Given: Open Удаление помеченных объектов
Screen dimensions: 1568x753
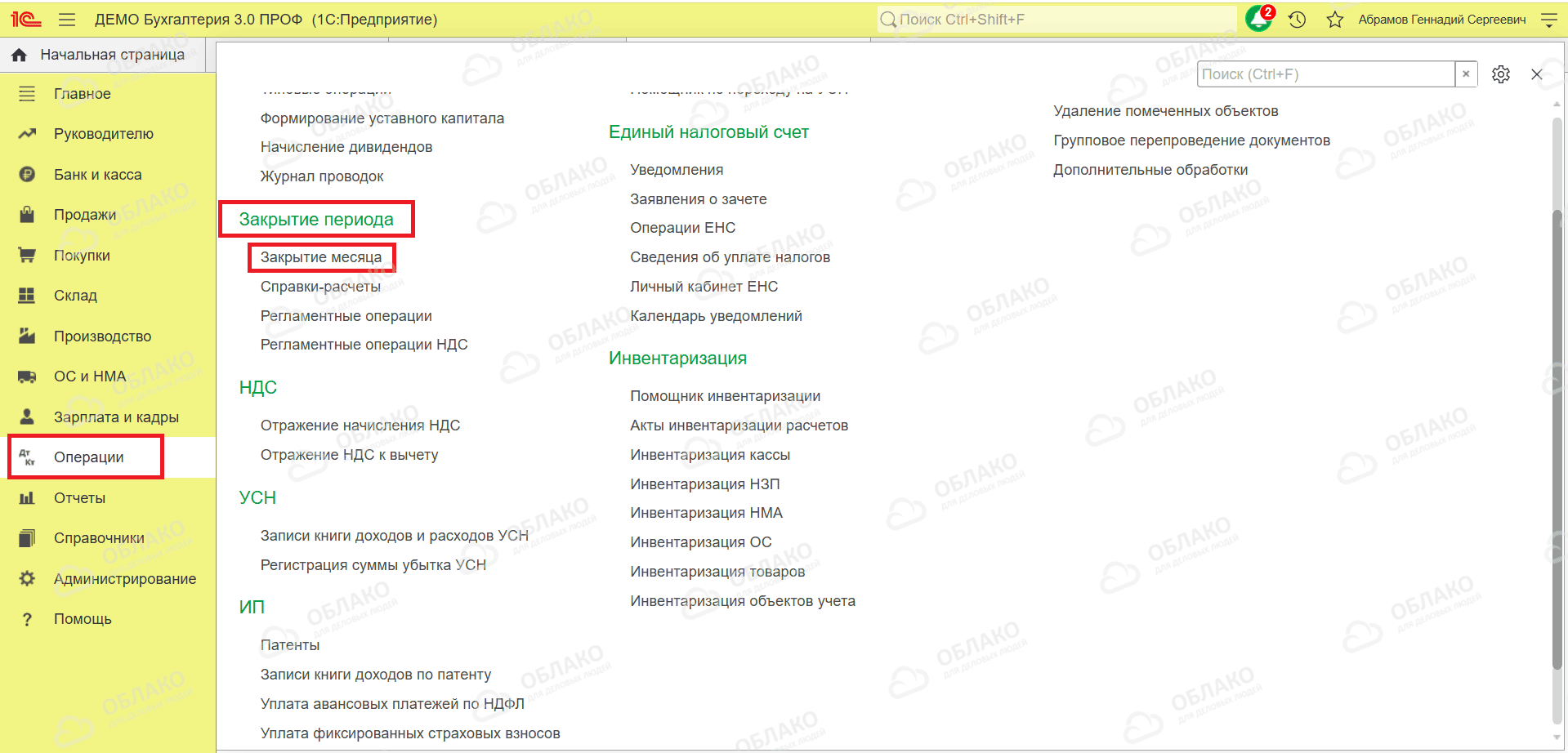Looking at the screenshot, I should tap(1166, 111).
